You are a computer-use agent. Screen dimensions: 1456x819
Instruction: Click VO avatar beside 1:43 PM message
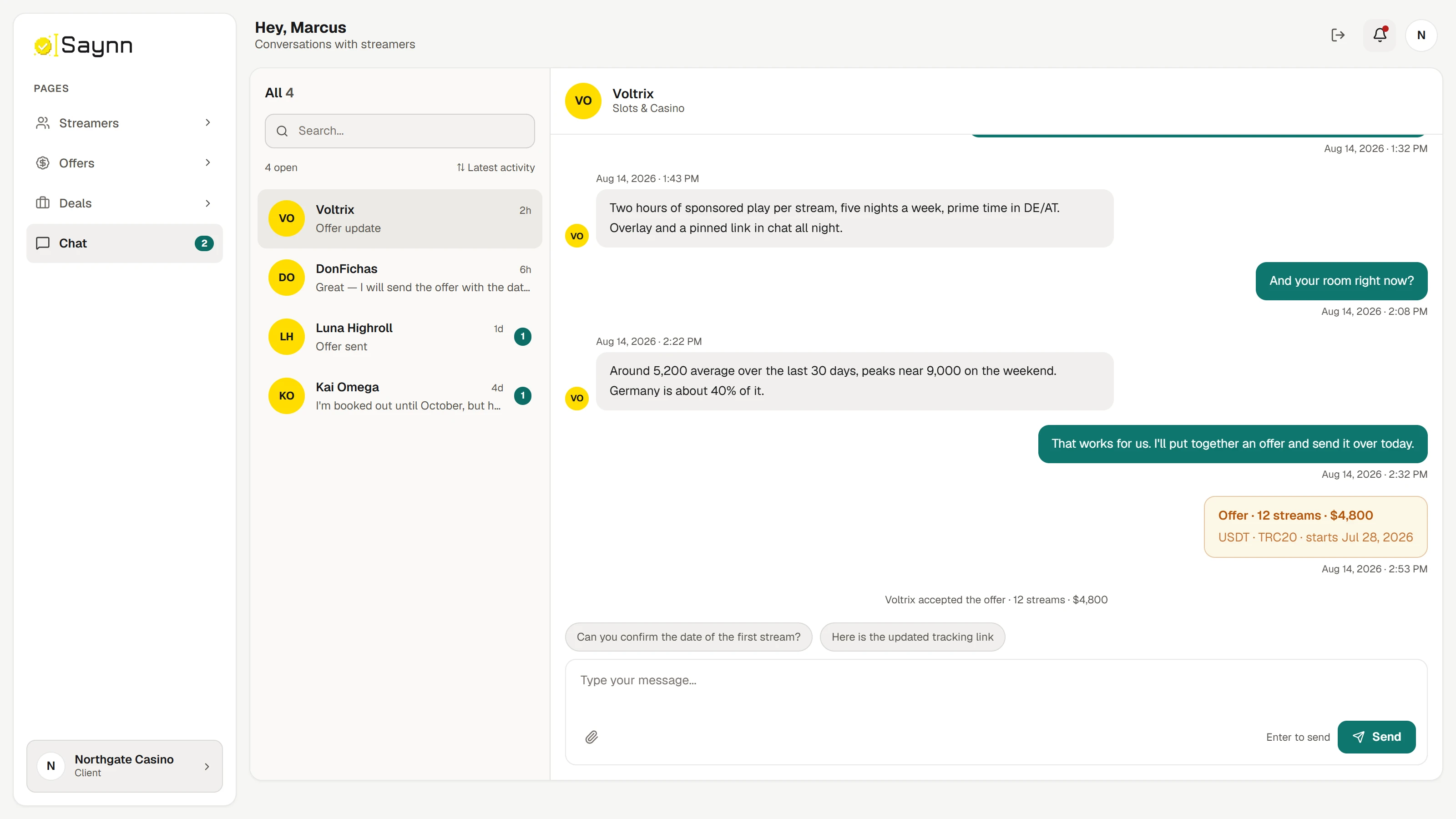tap(576, 236)
